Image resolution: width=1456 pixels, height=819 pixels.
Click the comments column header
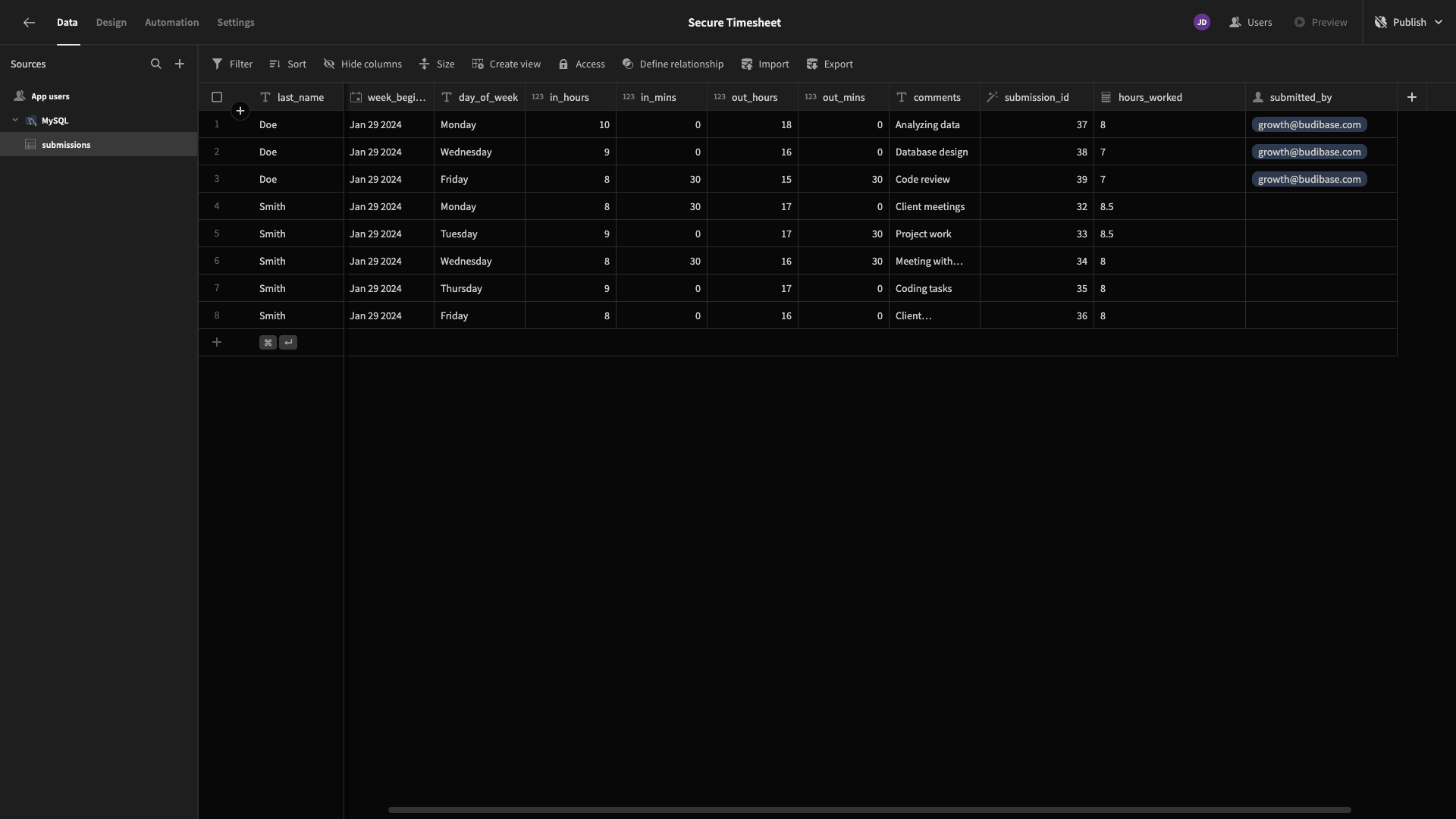pos(934,97)
